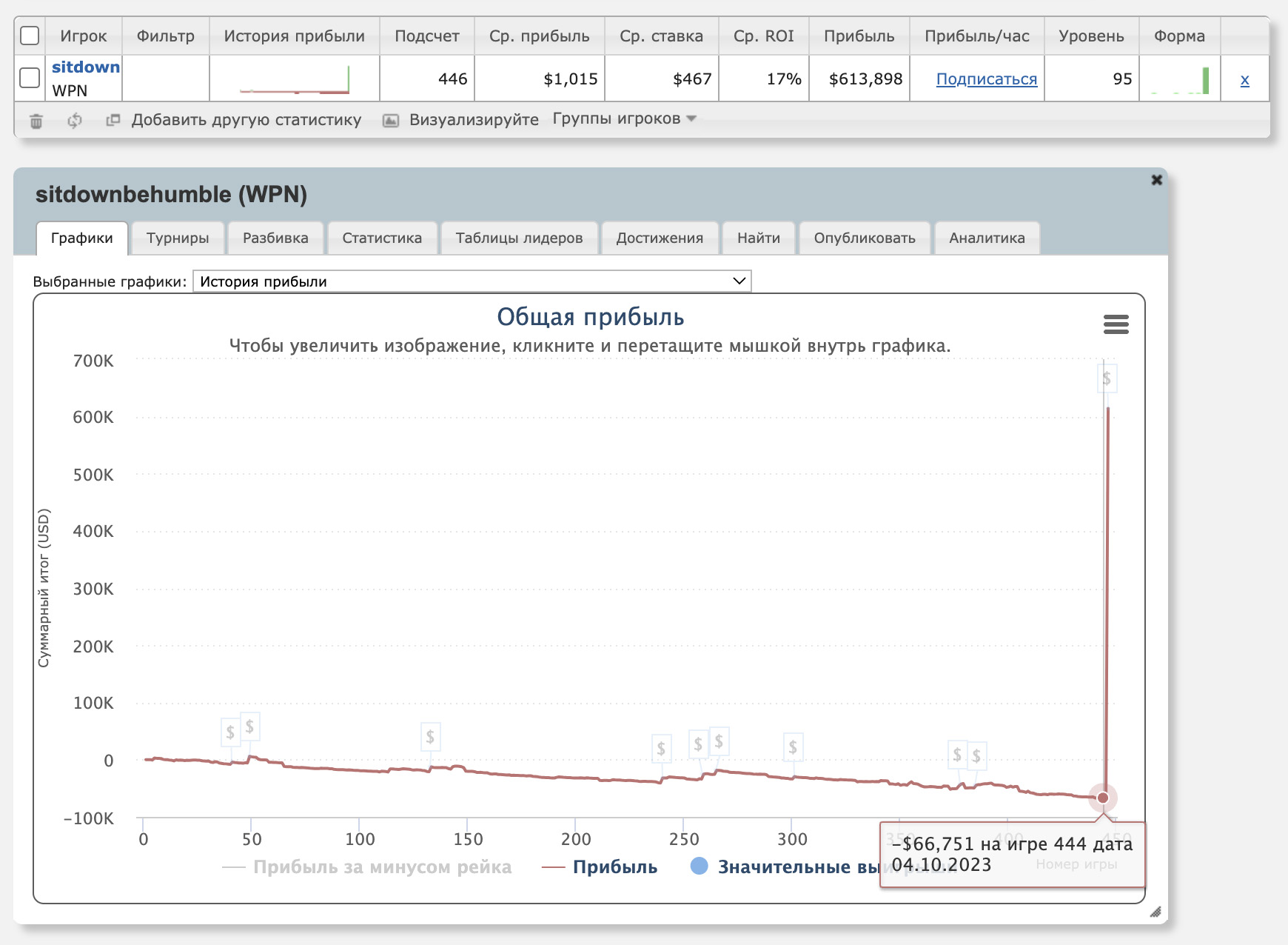The image size is (1288, 945).
Task: Toggle the select-all checkbox in header
Action: point(30,36)
